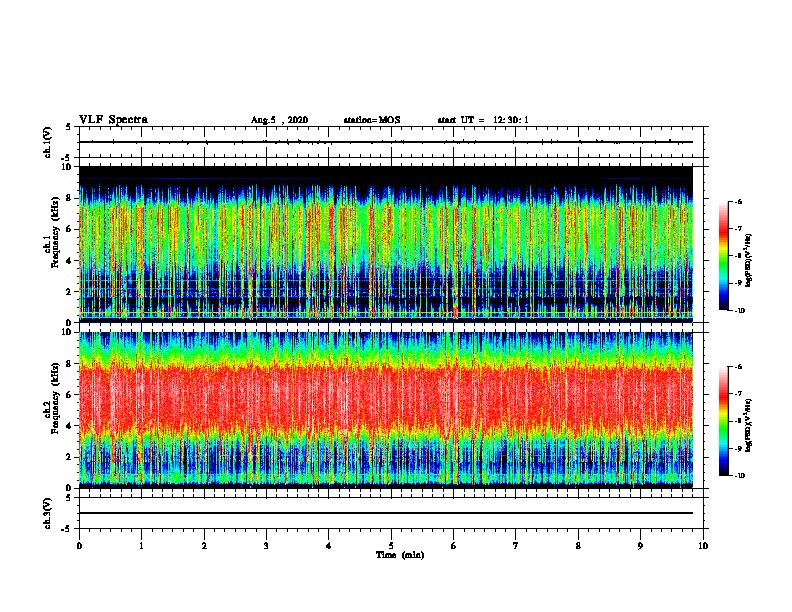Select the date text "Aug.5 , 2020"

(279, 120)
